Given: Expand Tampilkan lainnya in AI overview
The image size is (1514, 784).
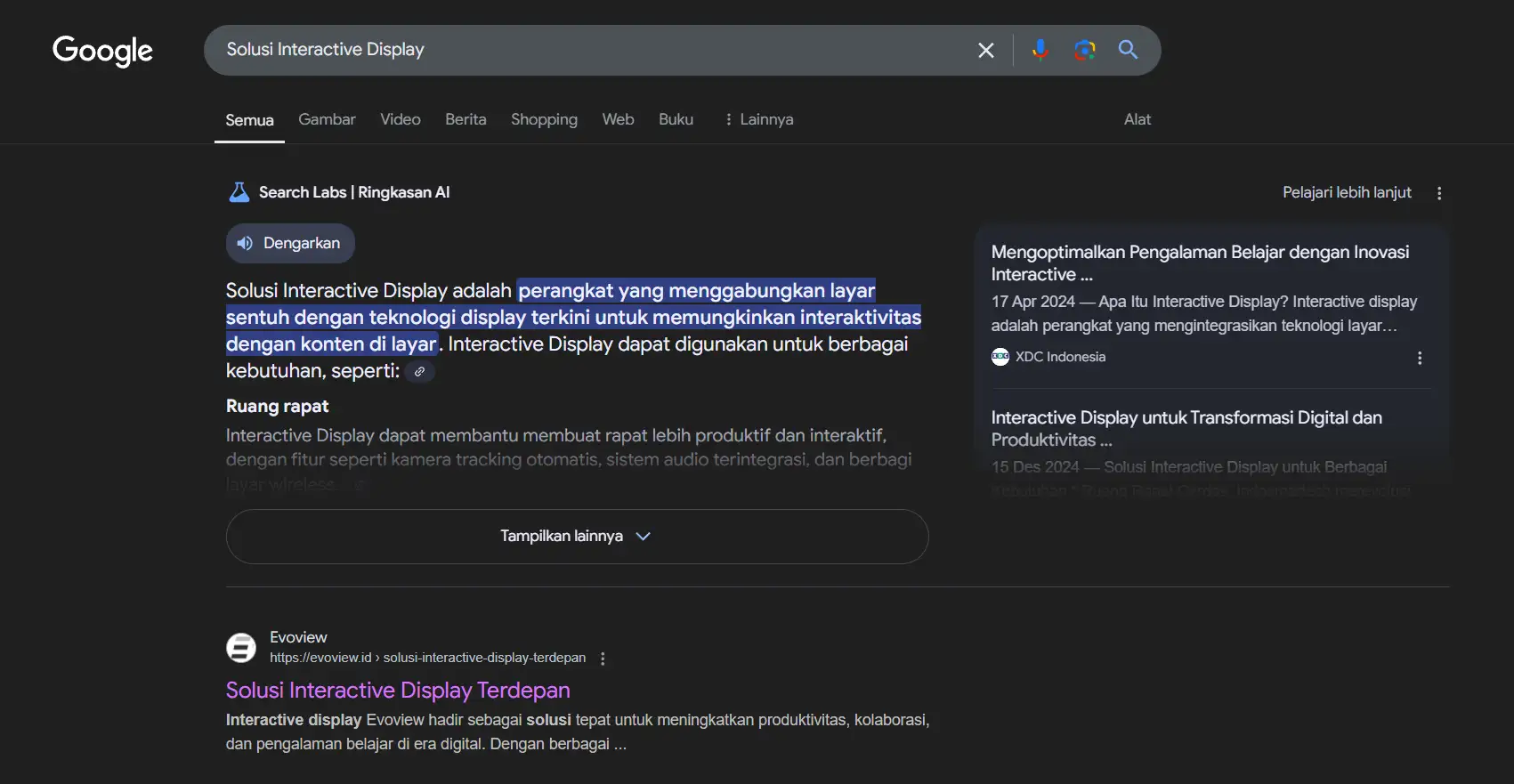Looking at the screenshot, I should tap(577, 537).
